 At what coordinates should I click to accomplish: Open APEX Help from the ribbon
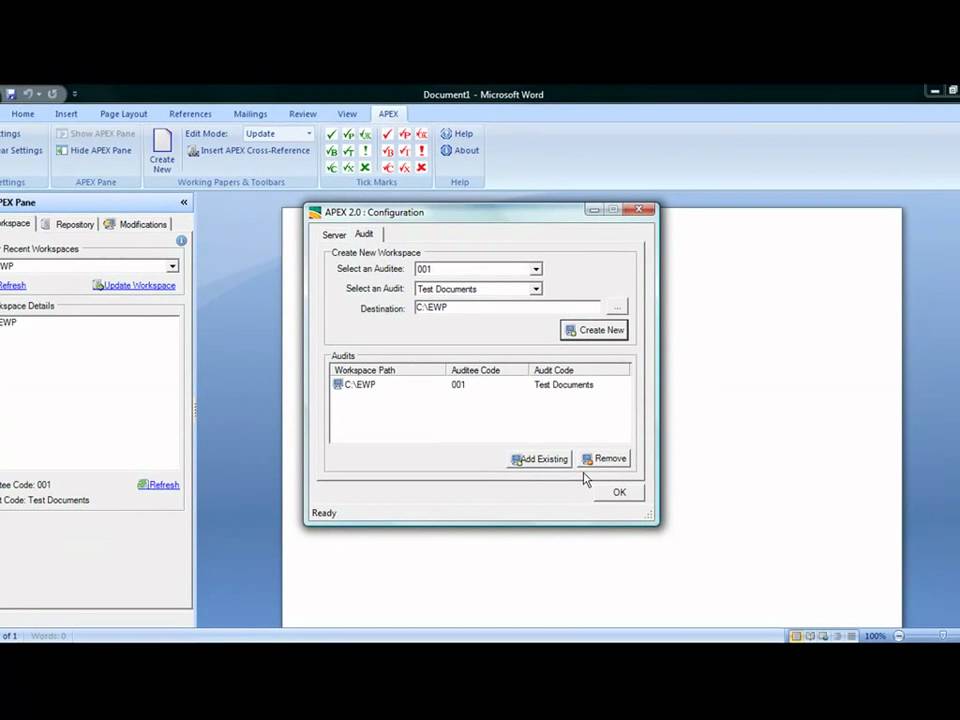[x=457, y=133]
